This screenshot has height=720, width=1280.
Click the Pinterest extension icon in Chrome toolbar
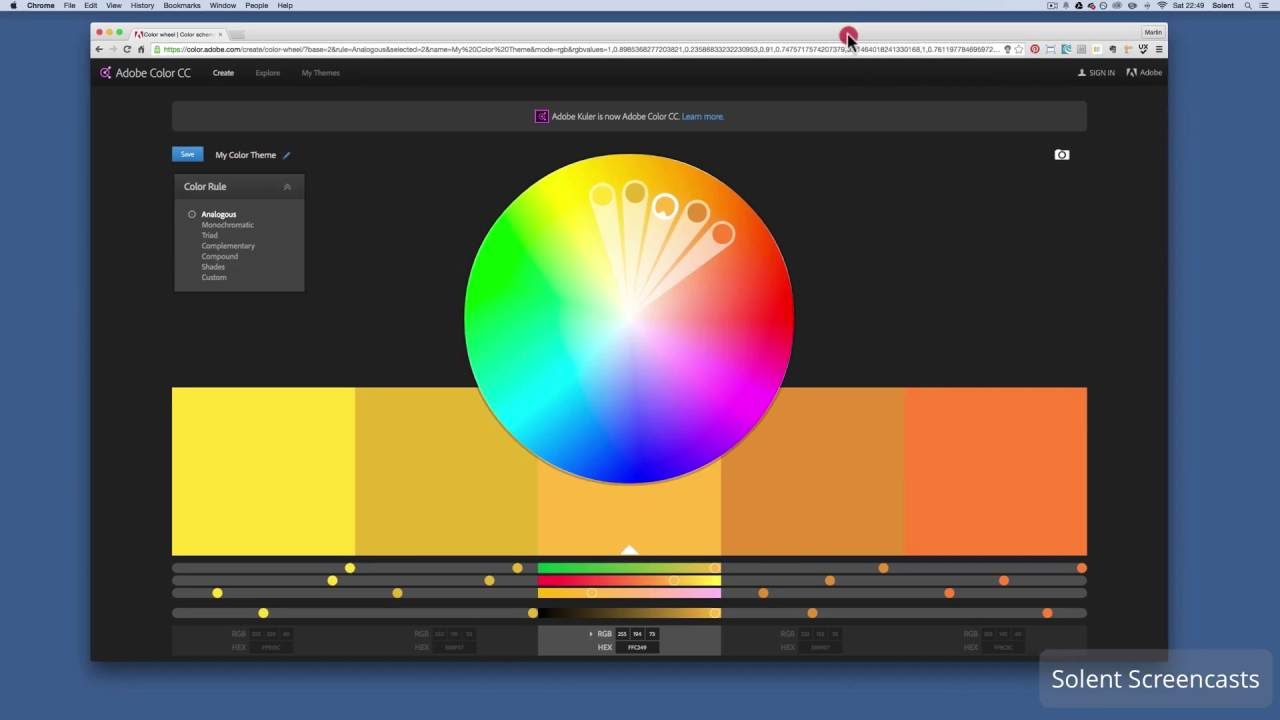tap(1035, 49)
